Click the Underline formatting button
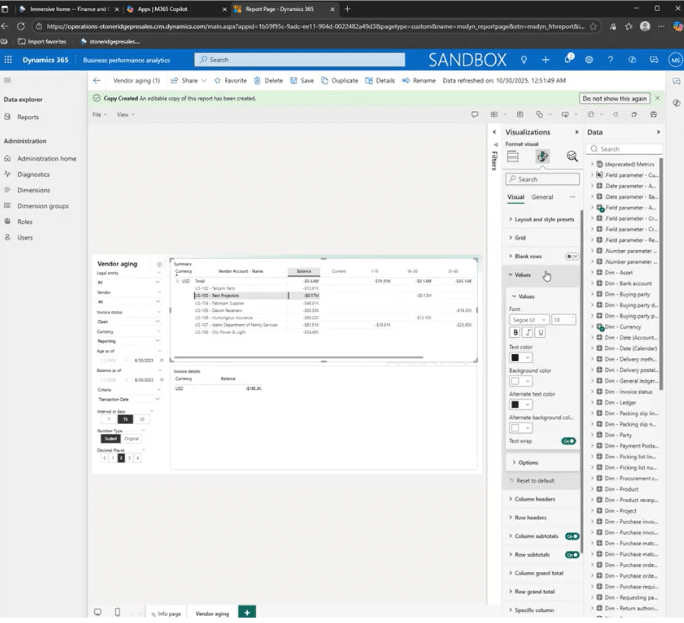This screenshot has height=623, width=684. (x=540, y=332)
